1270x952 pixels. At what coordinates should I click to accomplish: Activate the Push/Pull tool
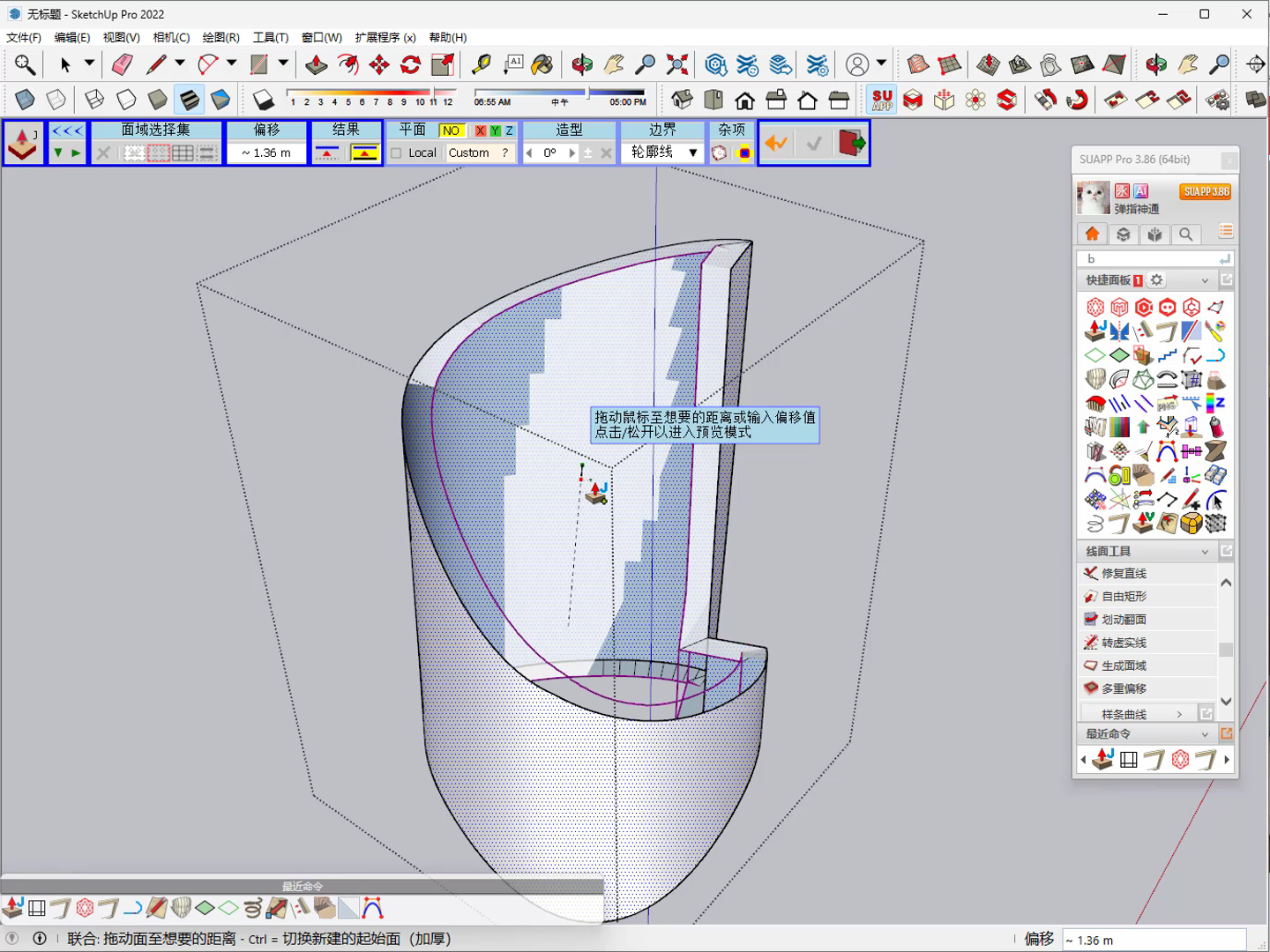point(316,64)
